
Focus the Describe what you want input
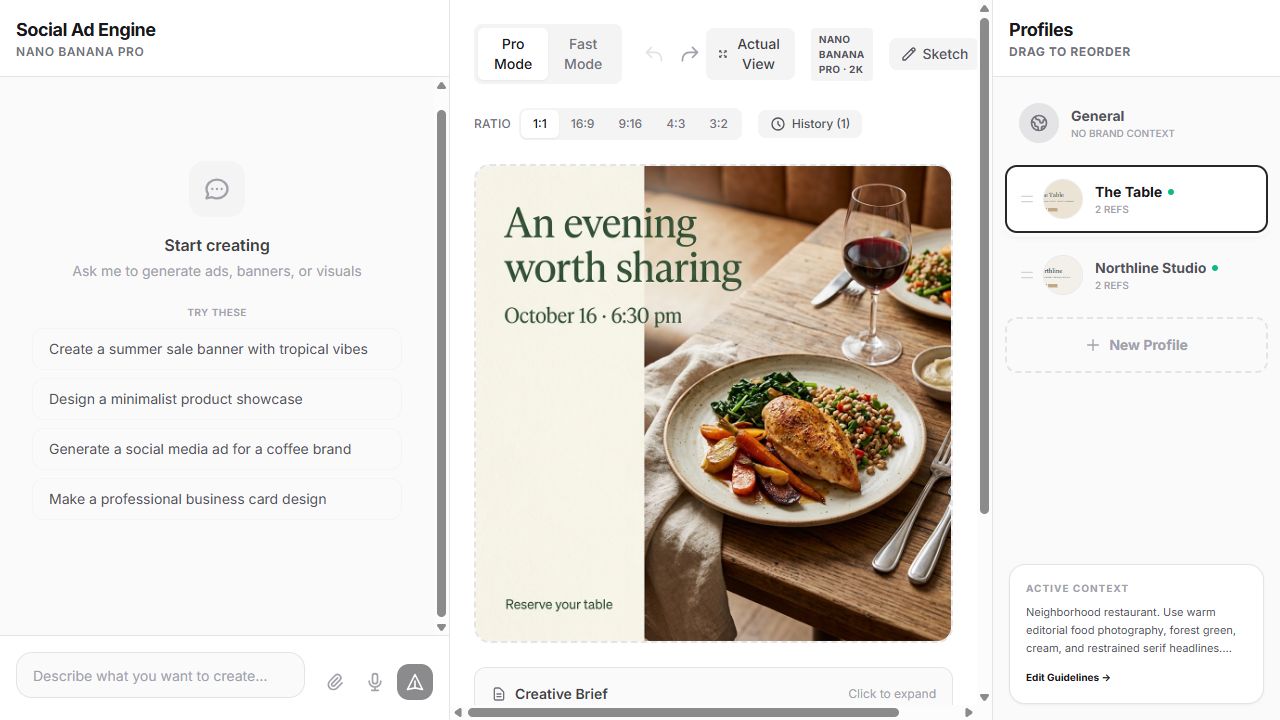tap(160, 676)
